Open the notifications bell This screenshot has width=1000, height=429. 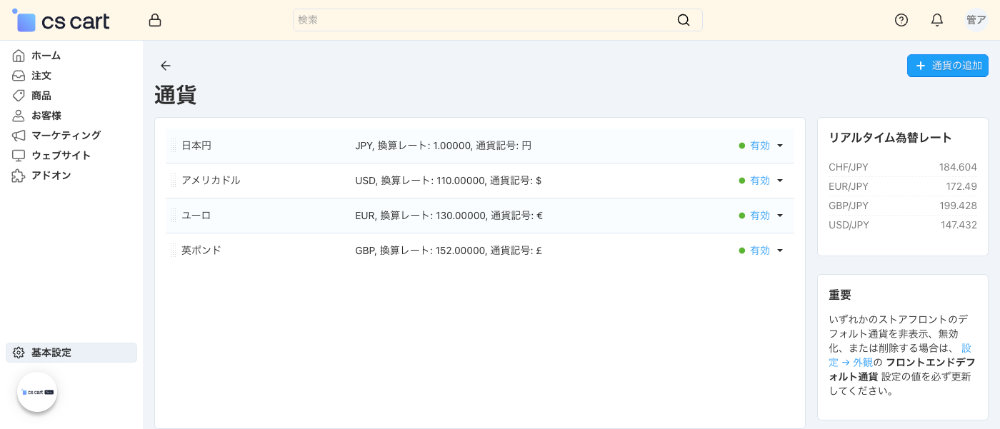937,20
